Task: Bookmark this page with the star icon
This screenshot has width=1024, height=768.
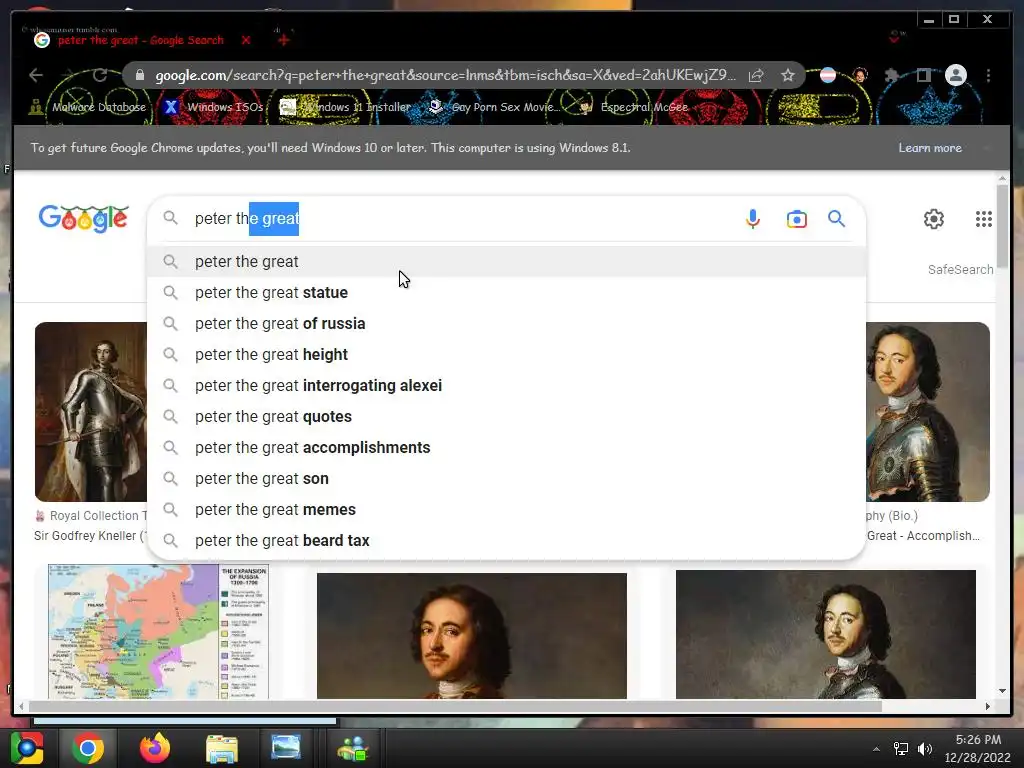Action: tap(788, 76)
